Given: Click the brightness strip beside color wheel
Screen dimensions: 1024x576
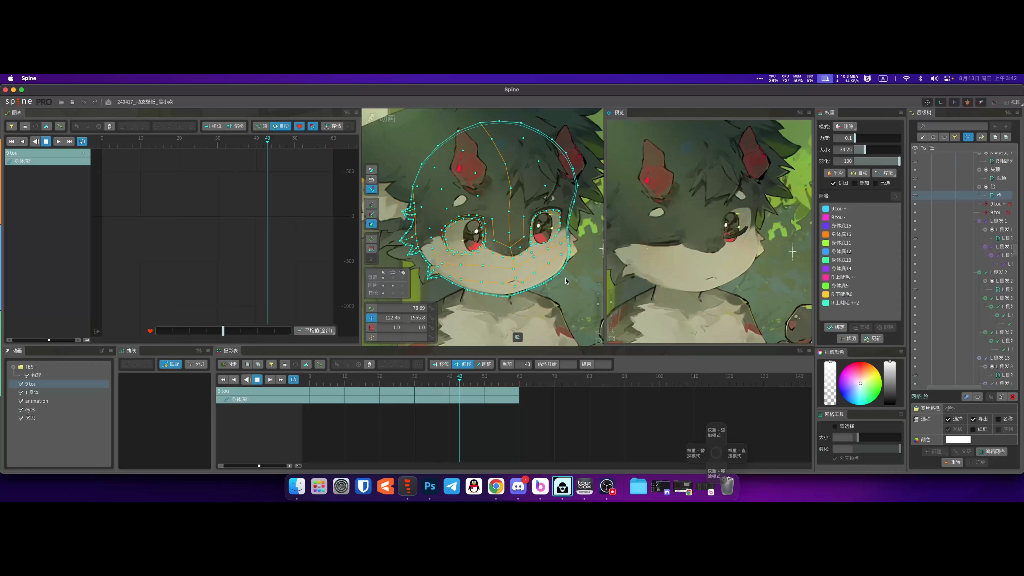Looking at the screenshot, I should tap(889, 383).
